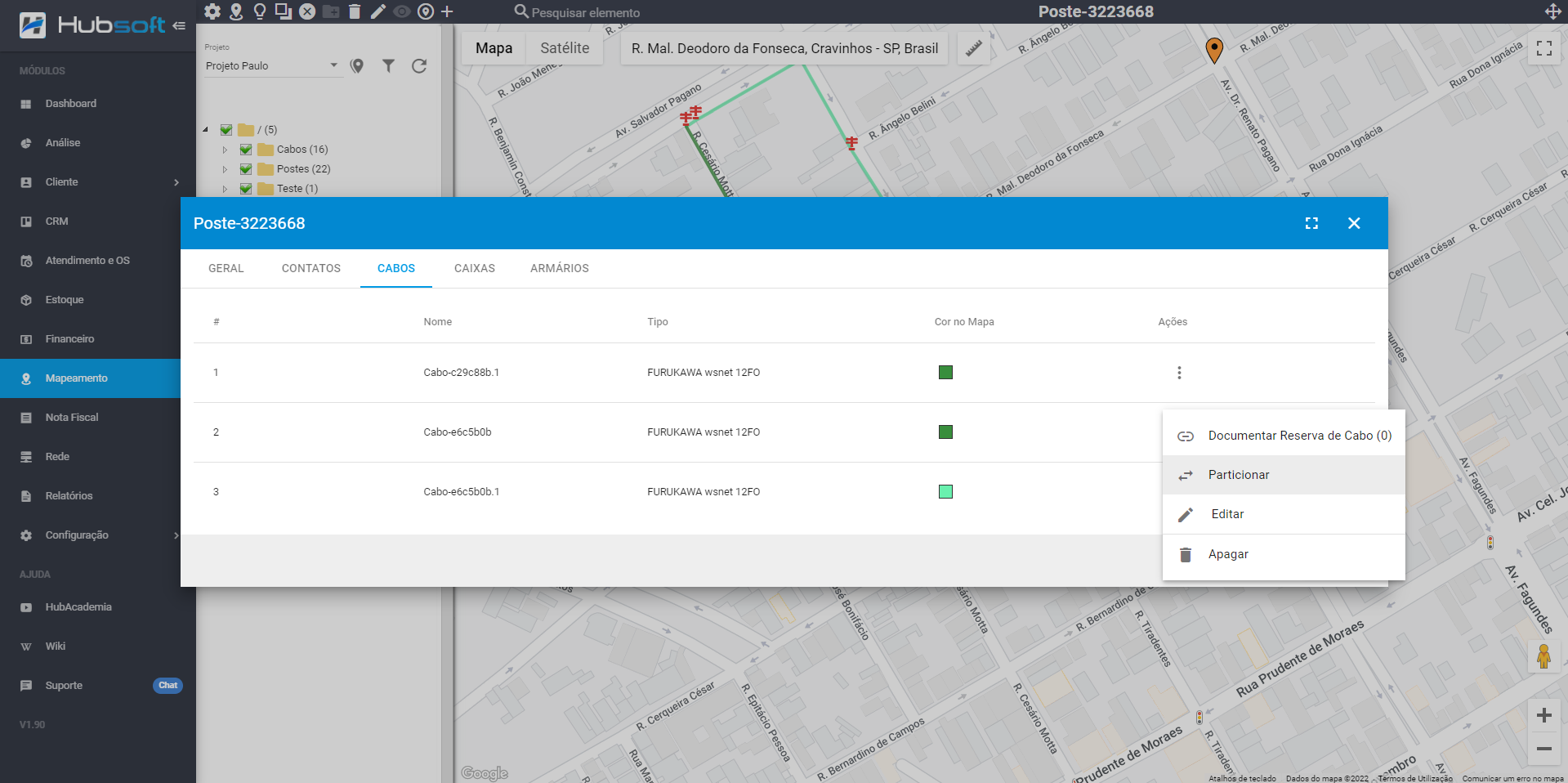Screen dimensions: 1568x783
Task: Click light green swatch of Cabo-e6c5b0b.1
Action: tap(945, 492)
